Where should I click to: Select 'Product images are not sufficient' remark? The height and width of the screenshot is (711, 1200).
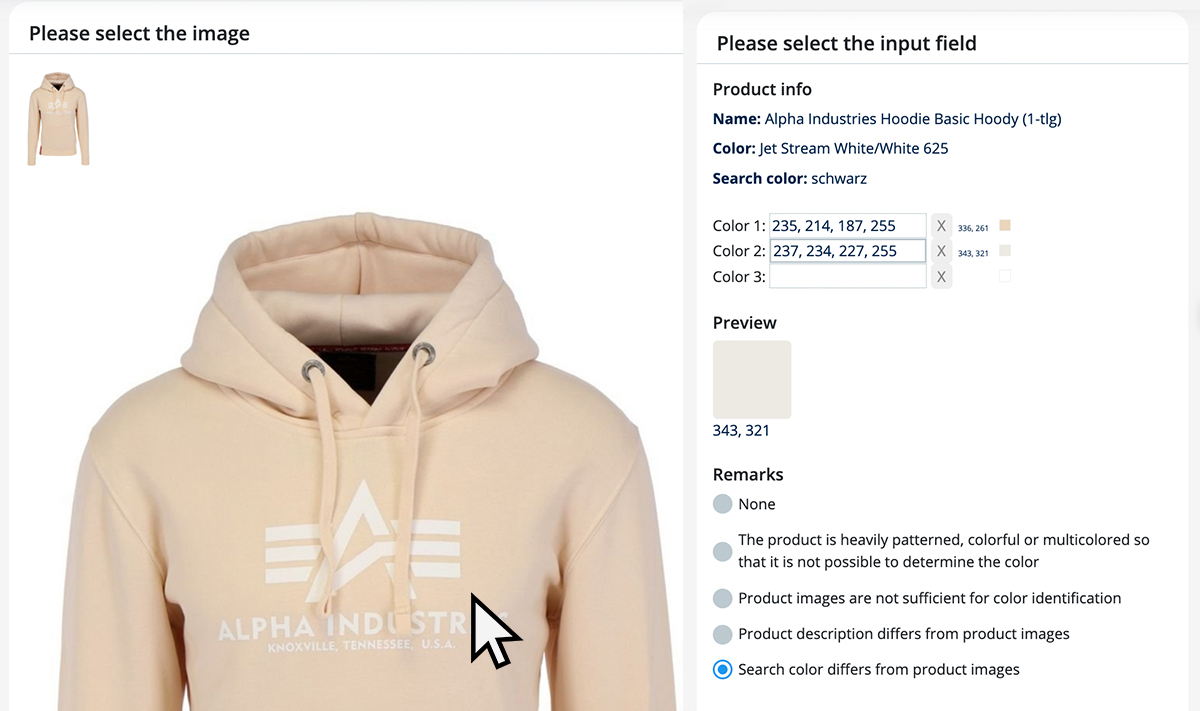tap(723, 598)
